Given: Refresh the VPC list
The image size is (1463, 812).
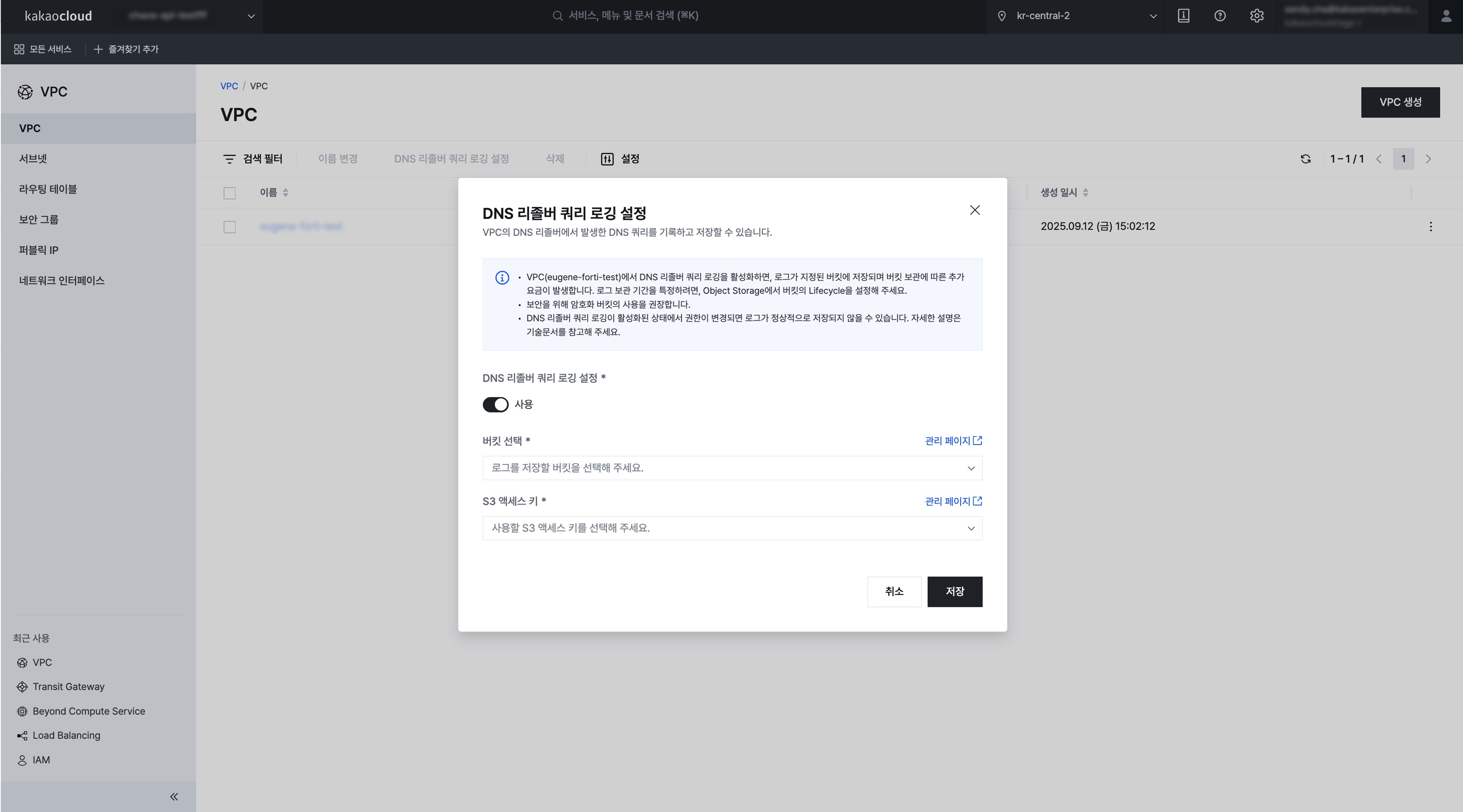Looking at the screenshot, I should [1305, 159].
